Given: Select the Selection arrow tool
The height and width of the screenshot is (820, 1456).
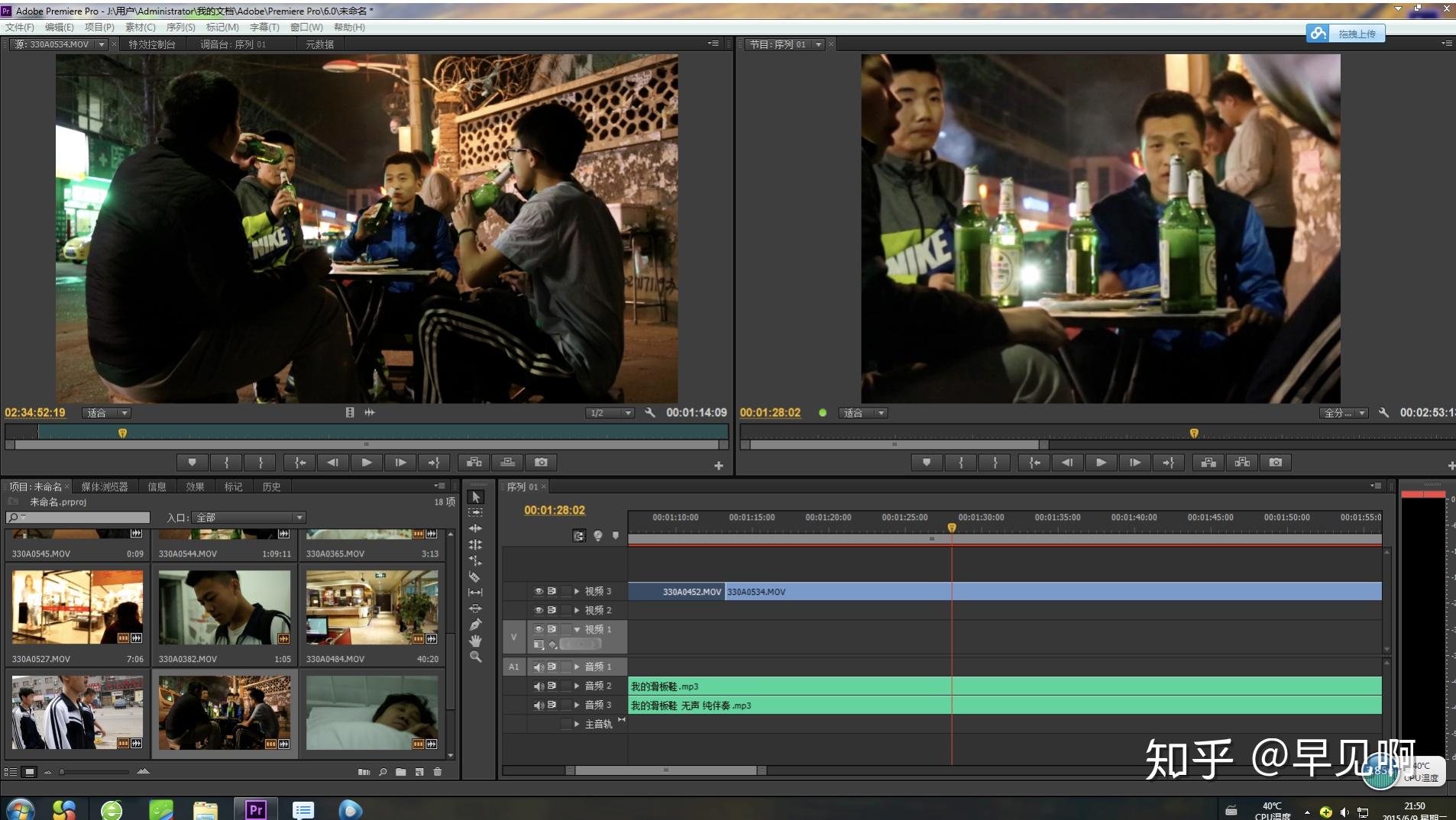Looking at the screenshot, I should click(475, 497).
